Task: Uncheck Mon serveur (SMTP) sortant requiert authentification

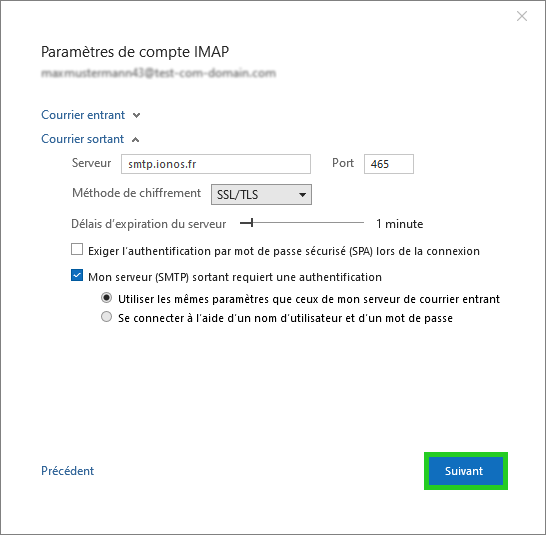Action: (x=77, y=275)
